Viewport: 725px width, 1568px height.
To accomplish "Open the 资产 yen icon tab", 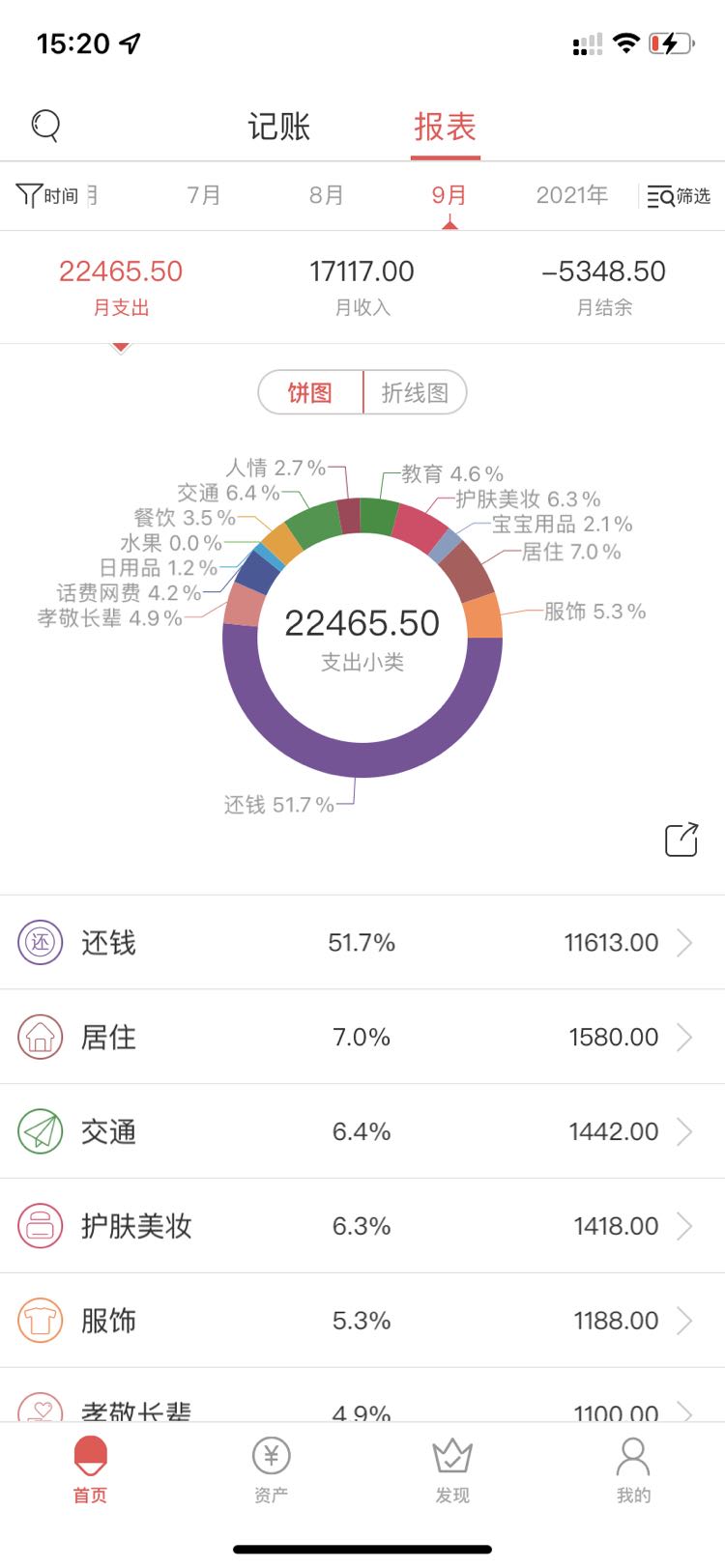I will (x=271, y=1468).
